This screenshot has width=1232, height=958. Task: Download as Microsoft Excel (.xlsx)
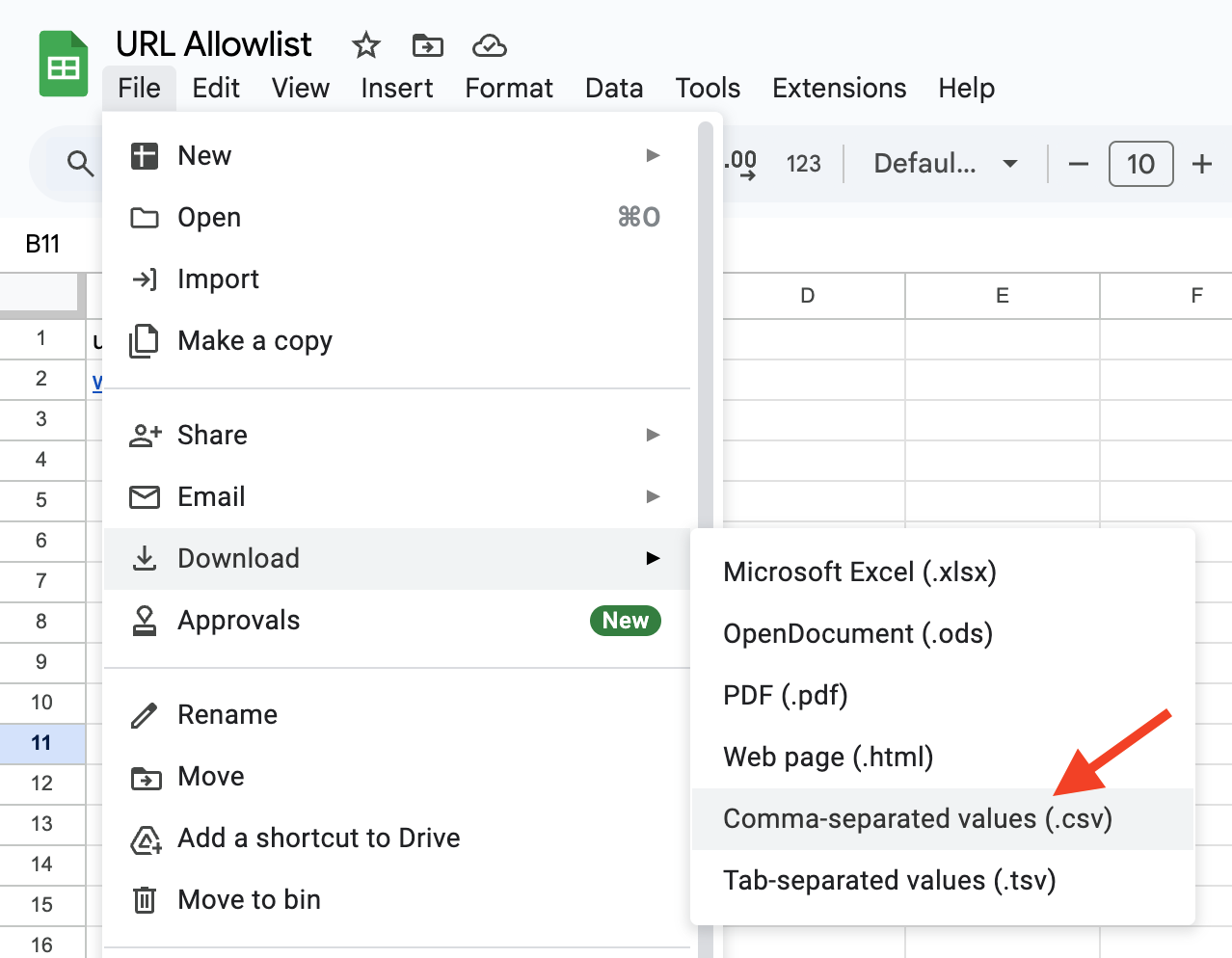click(943, 572)
